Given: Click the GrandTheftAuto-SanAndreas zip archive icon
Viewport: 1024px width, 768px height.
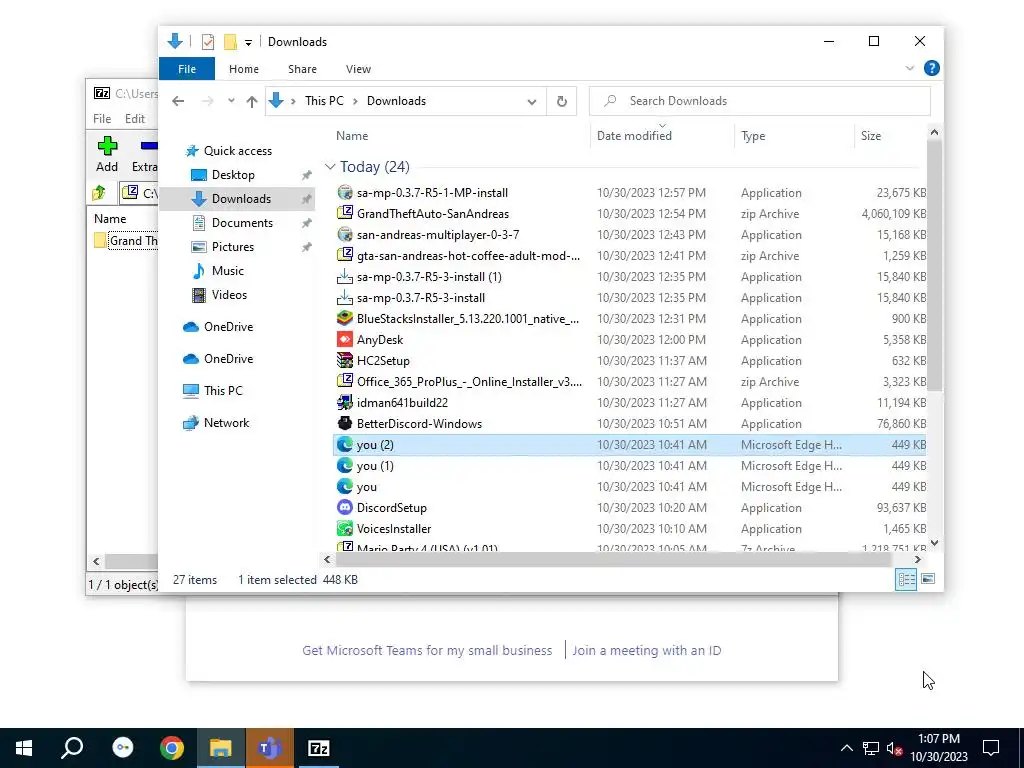Looking at the screenshot, I should (345, 214).
